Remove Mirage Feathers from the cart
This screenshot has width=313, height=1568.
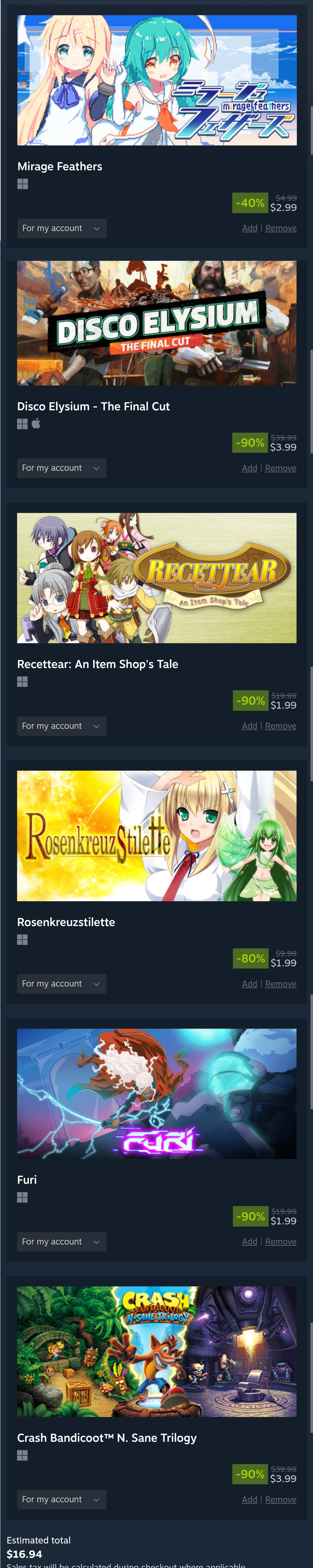coord(281,228)
